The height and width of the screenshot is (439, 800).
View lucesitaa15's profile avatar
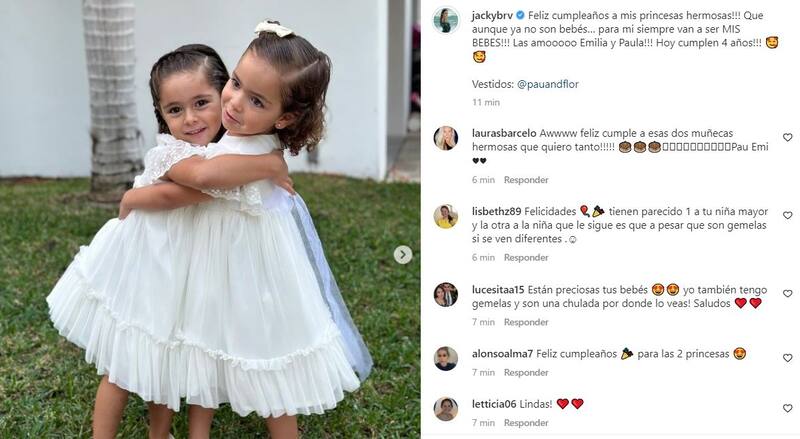(x=446, y=295)
